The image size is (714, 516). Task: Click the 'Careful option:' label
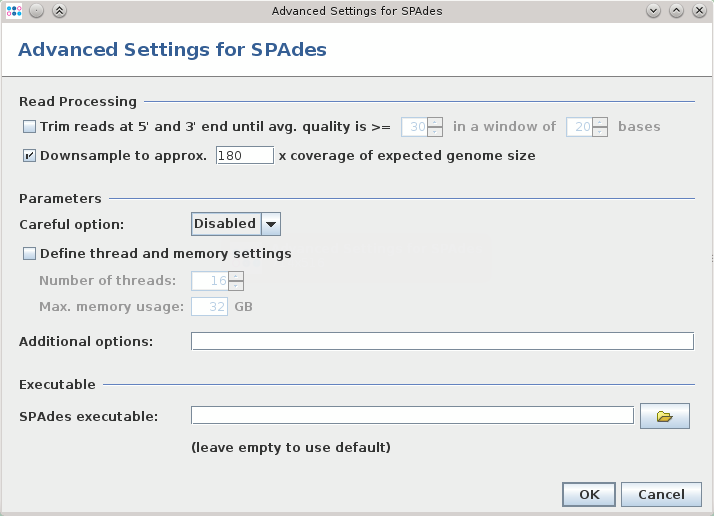point(71,225)
